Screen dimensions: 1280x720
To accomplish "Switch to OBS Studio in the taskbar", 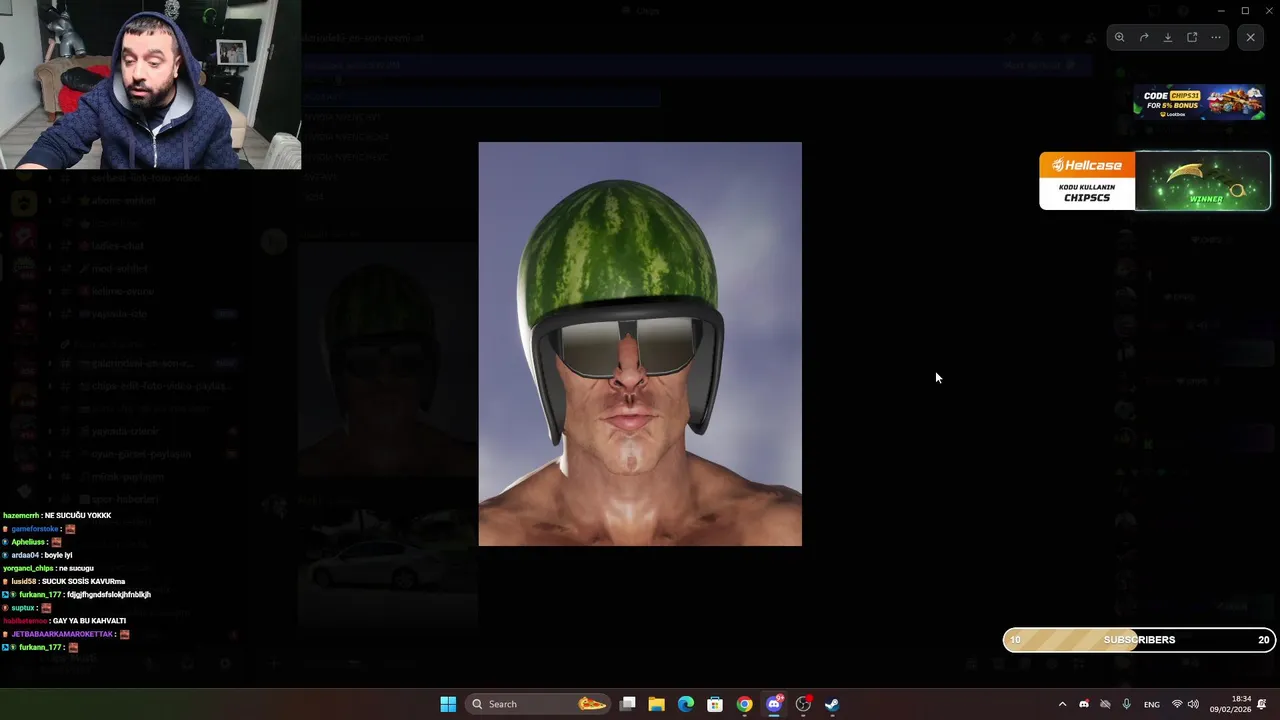I will [x=803, y=704].
